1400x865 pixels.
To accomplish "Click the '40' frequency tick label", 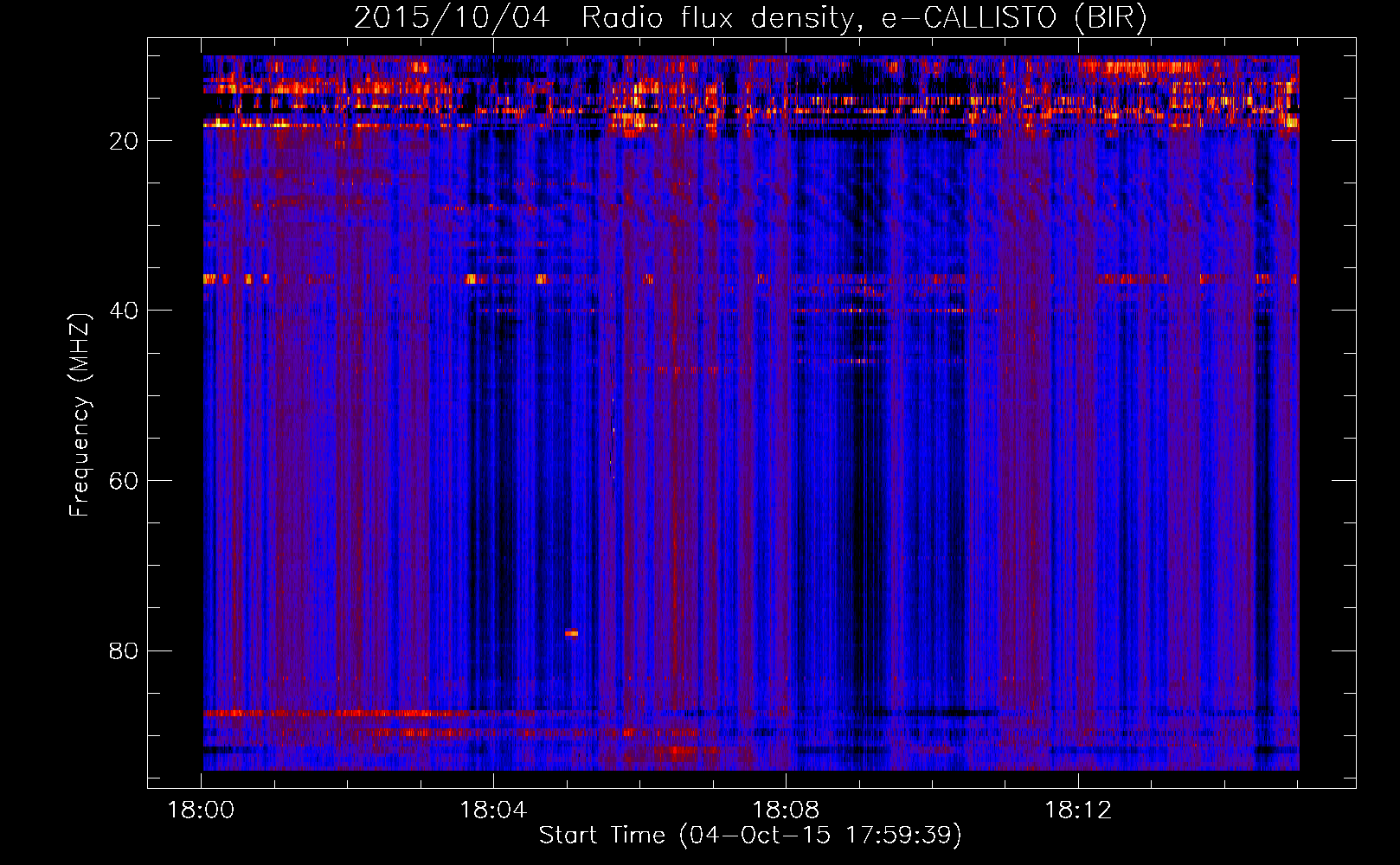I will [x=124, y=311].
